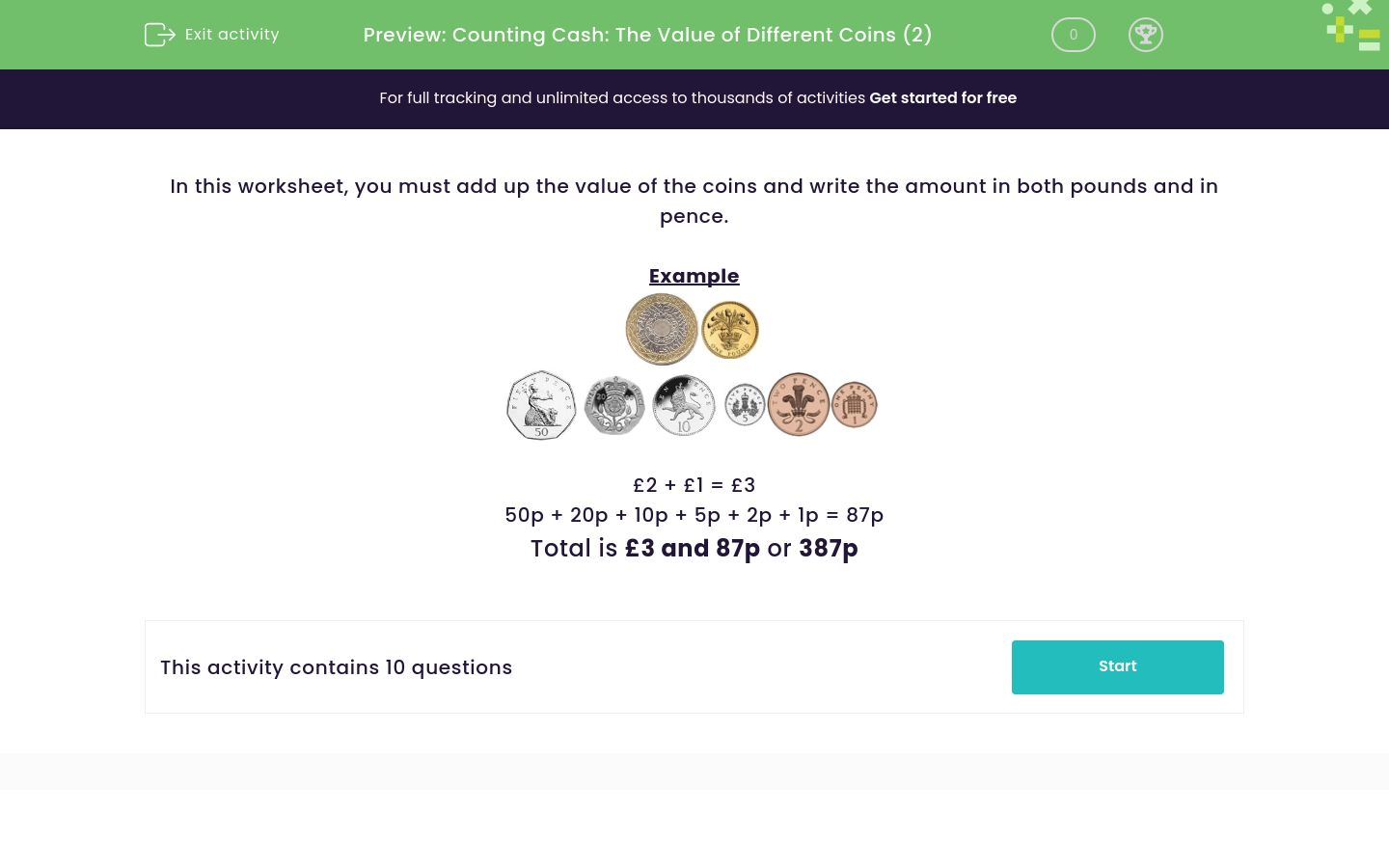
Task: Click the Preview activity title
Action: point(647,35)
